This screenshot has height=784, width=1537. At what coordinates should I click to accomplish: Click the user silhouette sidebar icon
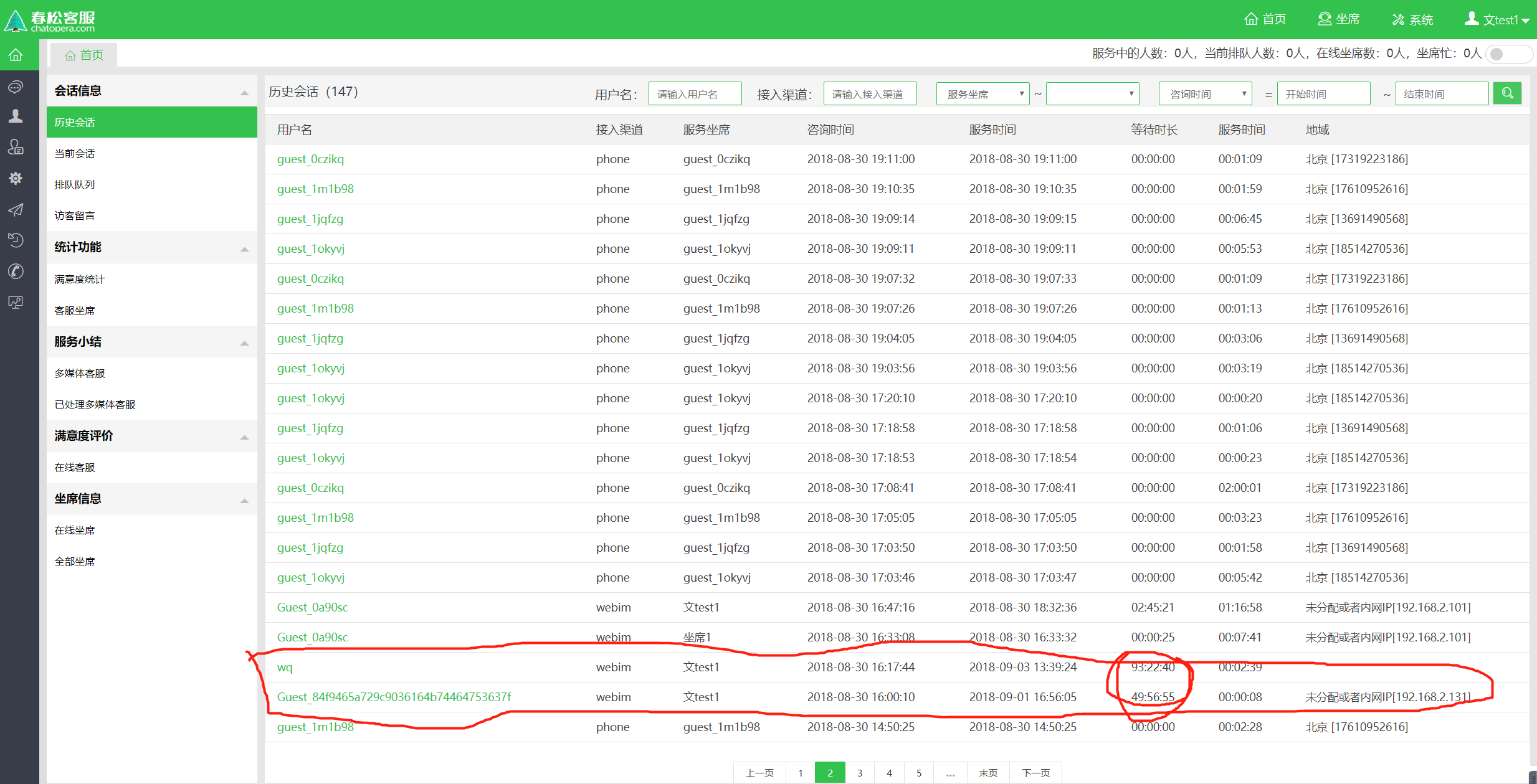16,116
